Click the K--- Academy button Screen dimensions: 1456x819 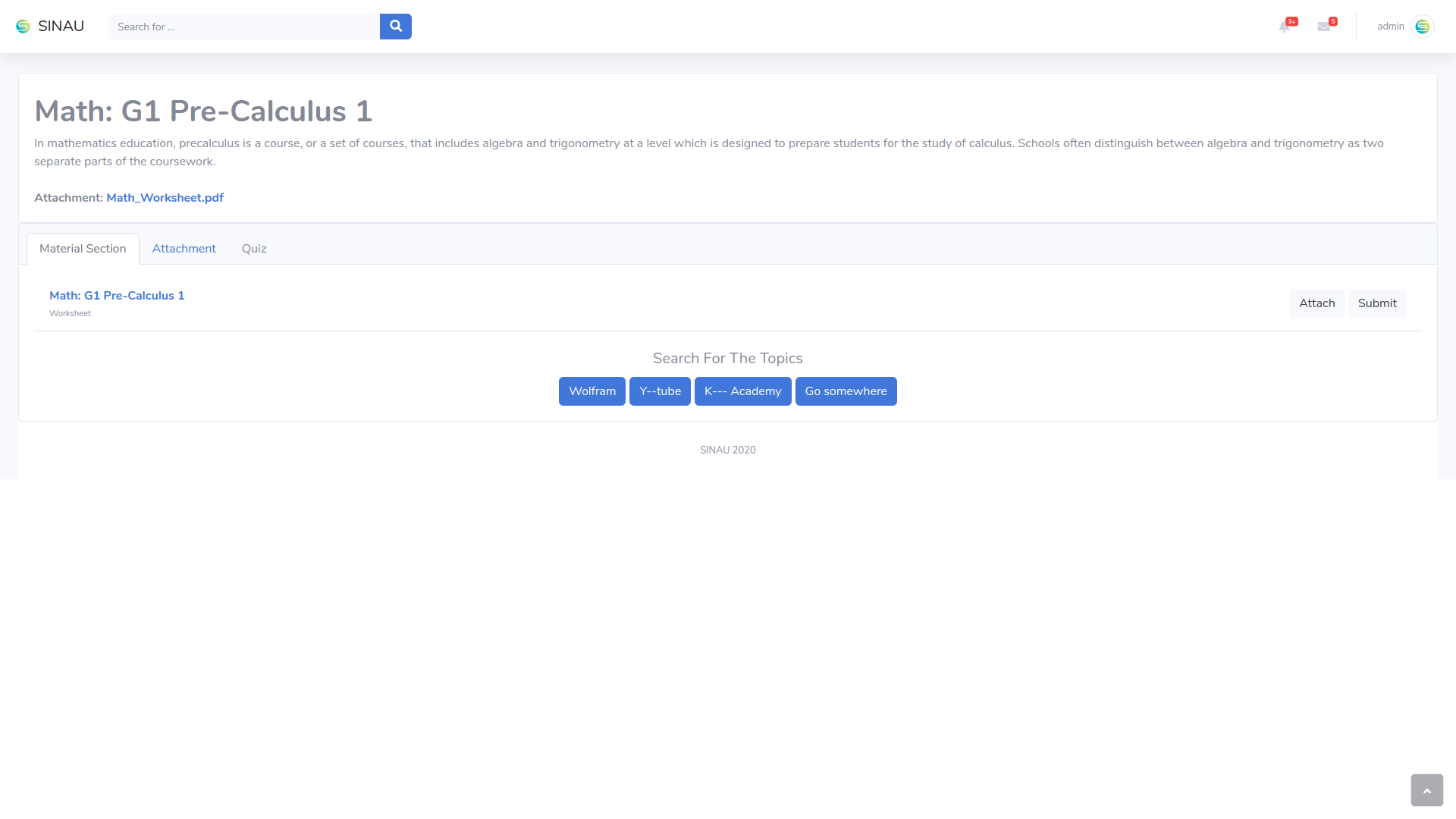tap(742, 391)
